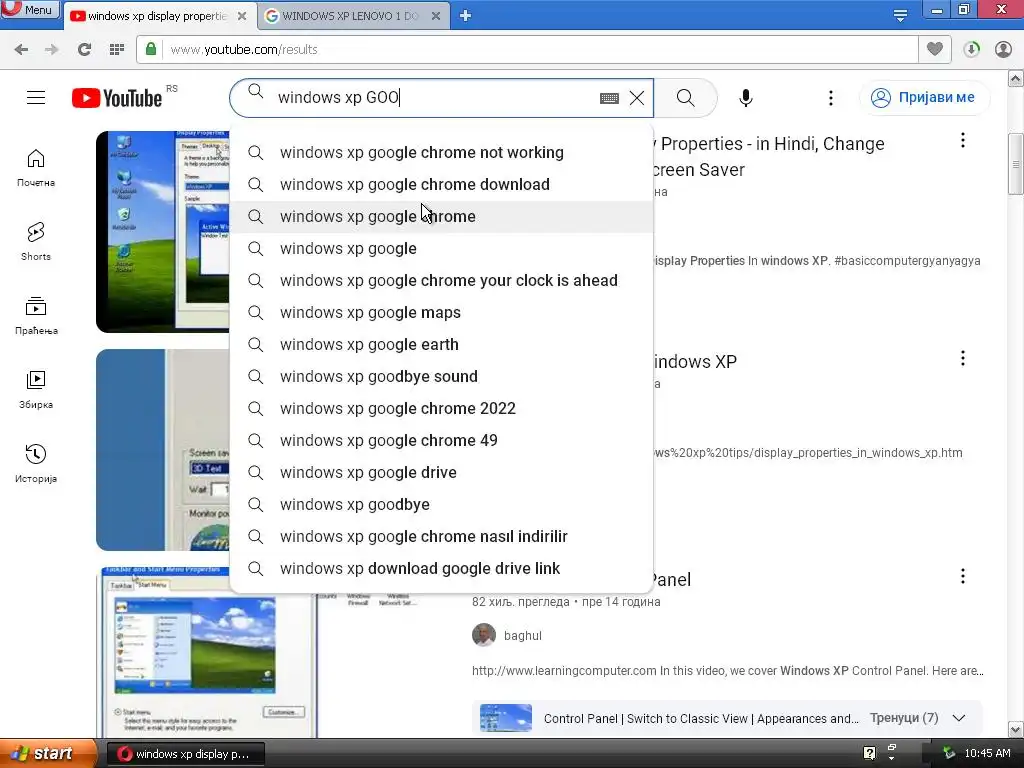
Task: Select suggestion windows xp google drive
Action: click(441, 472)
